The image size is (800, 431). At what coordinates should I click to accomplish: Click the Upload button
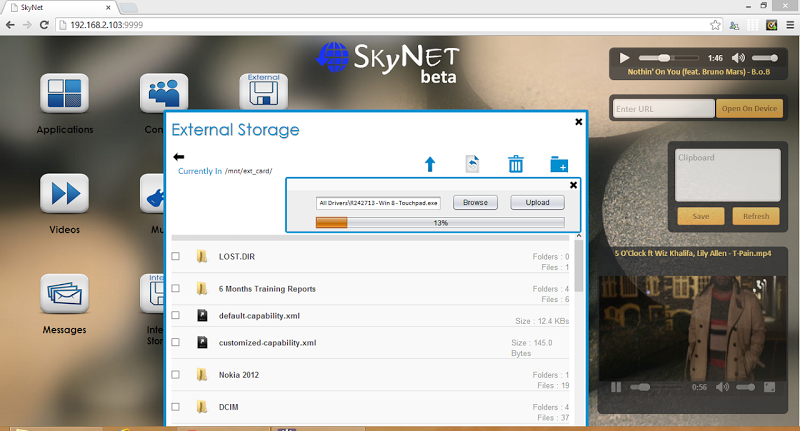[x=537, y=202]
